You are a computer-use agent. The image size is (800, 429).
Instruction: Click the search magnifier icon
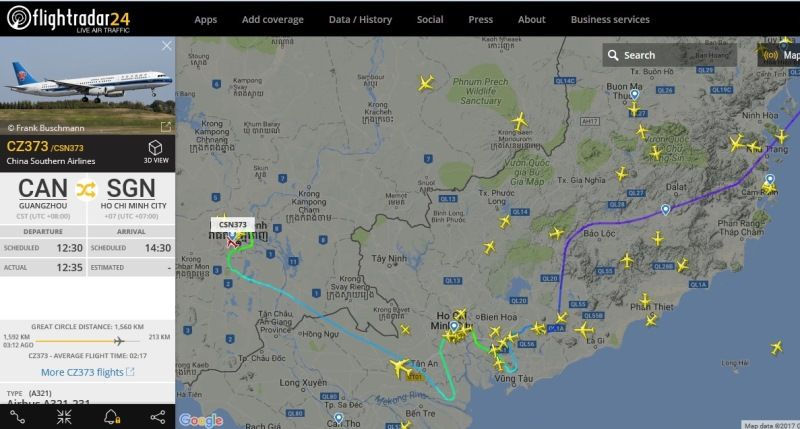[x=613, y=55]
